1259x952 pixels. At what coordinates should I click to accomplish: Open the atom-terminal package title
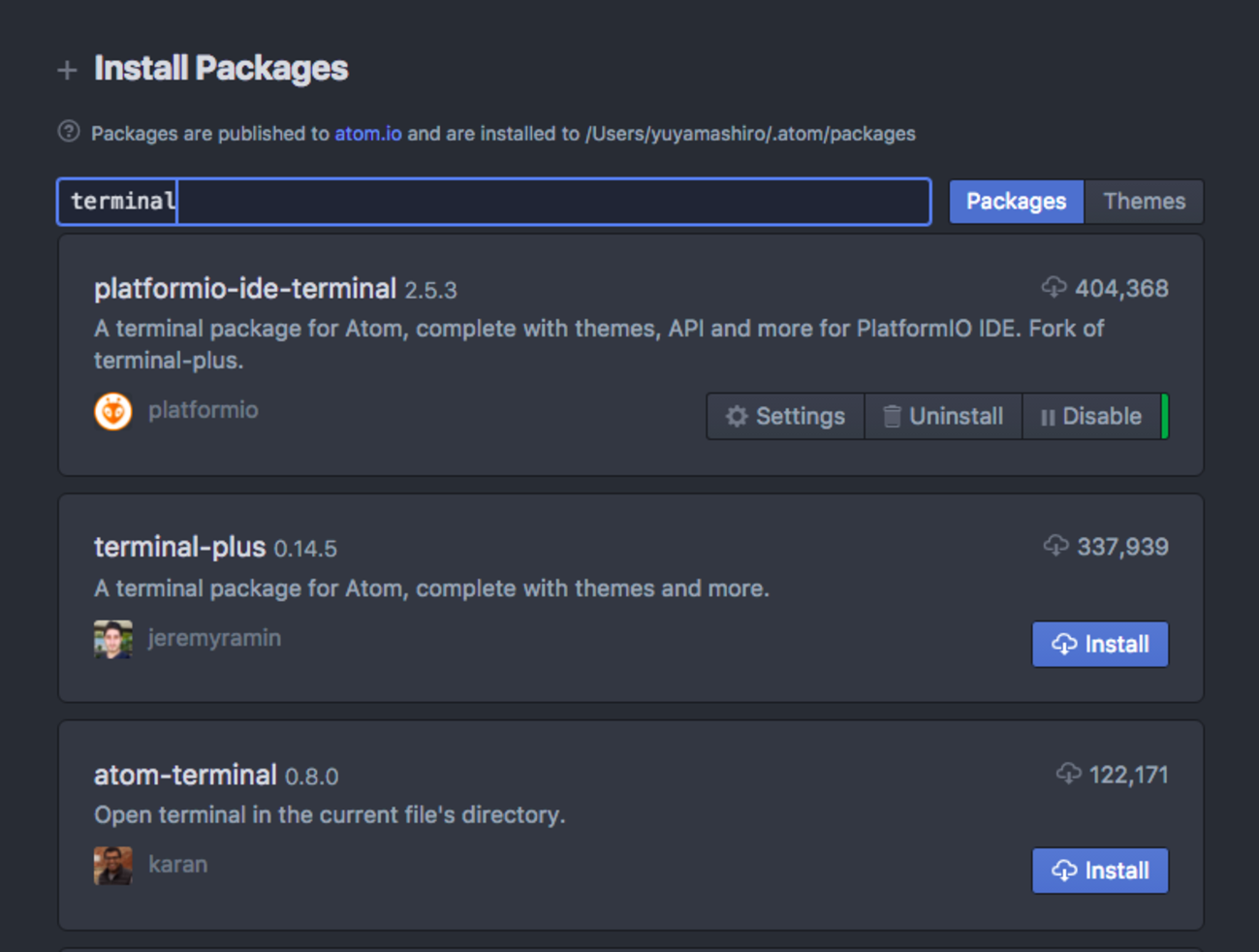pyautogui.click(x=185, y=775)
